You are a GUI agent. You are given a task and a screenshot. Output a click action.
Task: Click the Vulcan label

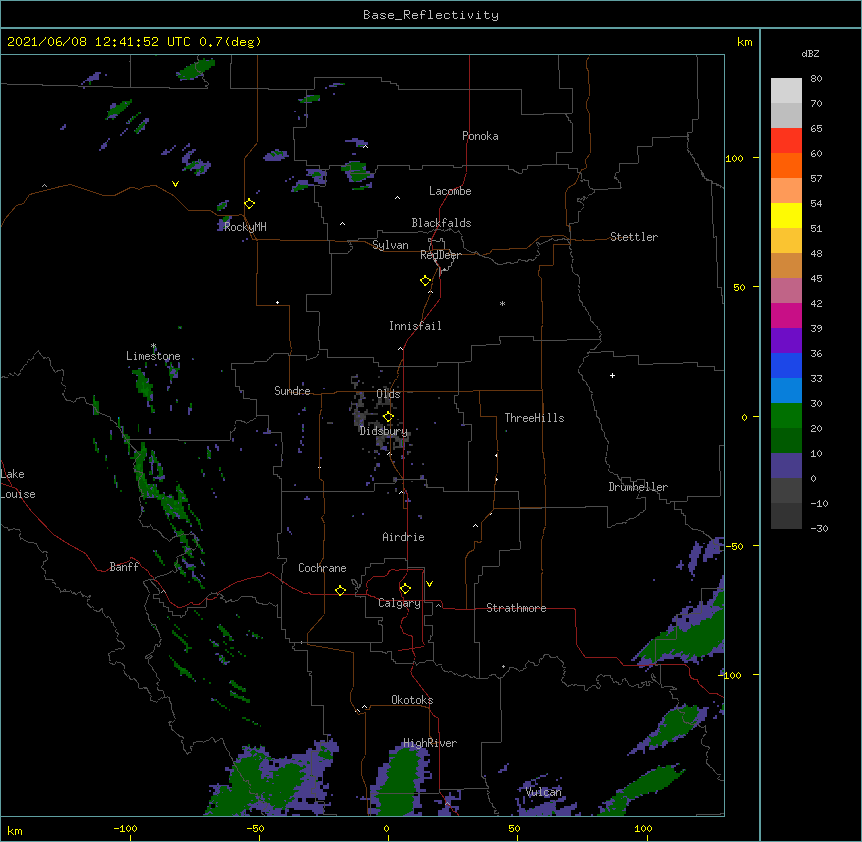point(544,792)
